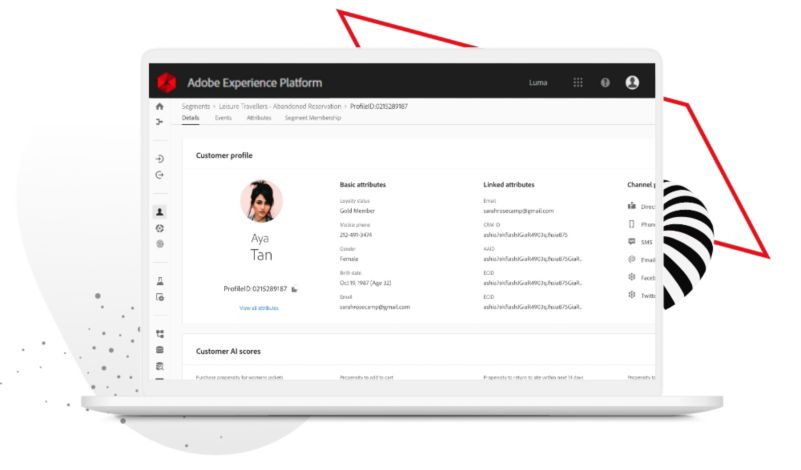This screenshot has height=470, width=801.
Task: Click the red Adobe Experience Platform logo
Action: pyautogui.click(x=167, y=82)
